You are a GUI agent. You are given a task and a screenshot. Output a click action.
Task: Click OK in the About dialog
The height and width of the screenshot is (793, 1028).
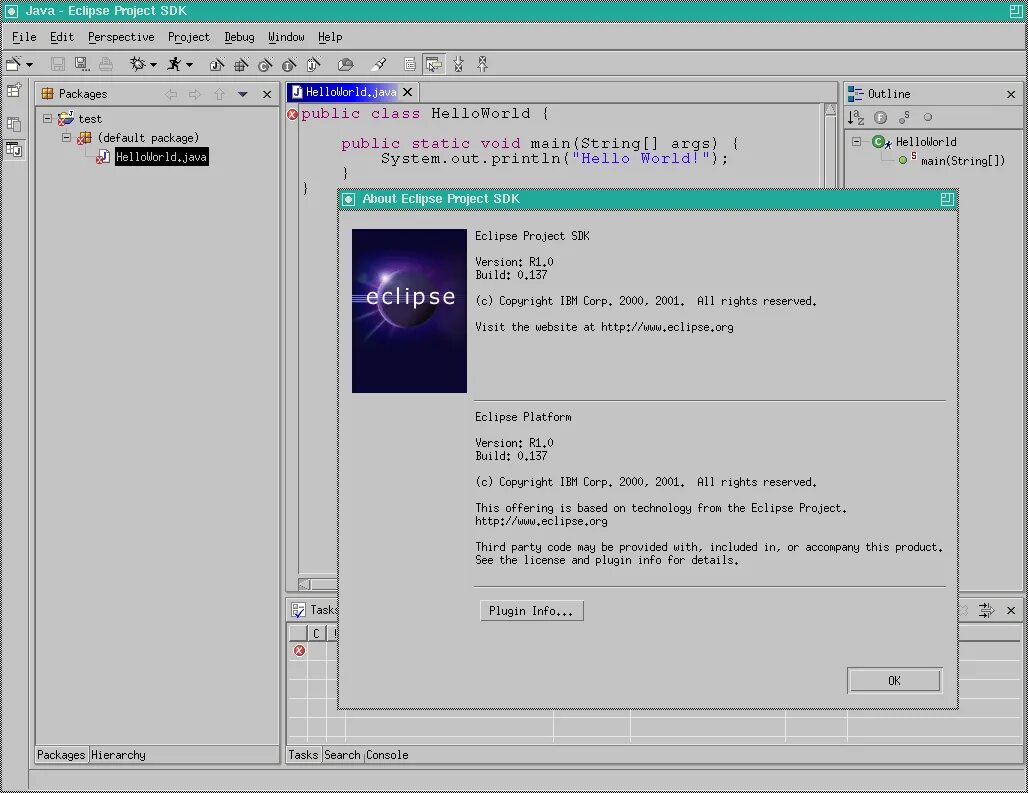[894, 680]
